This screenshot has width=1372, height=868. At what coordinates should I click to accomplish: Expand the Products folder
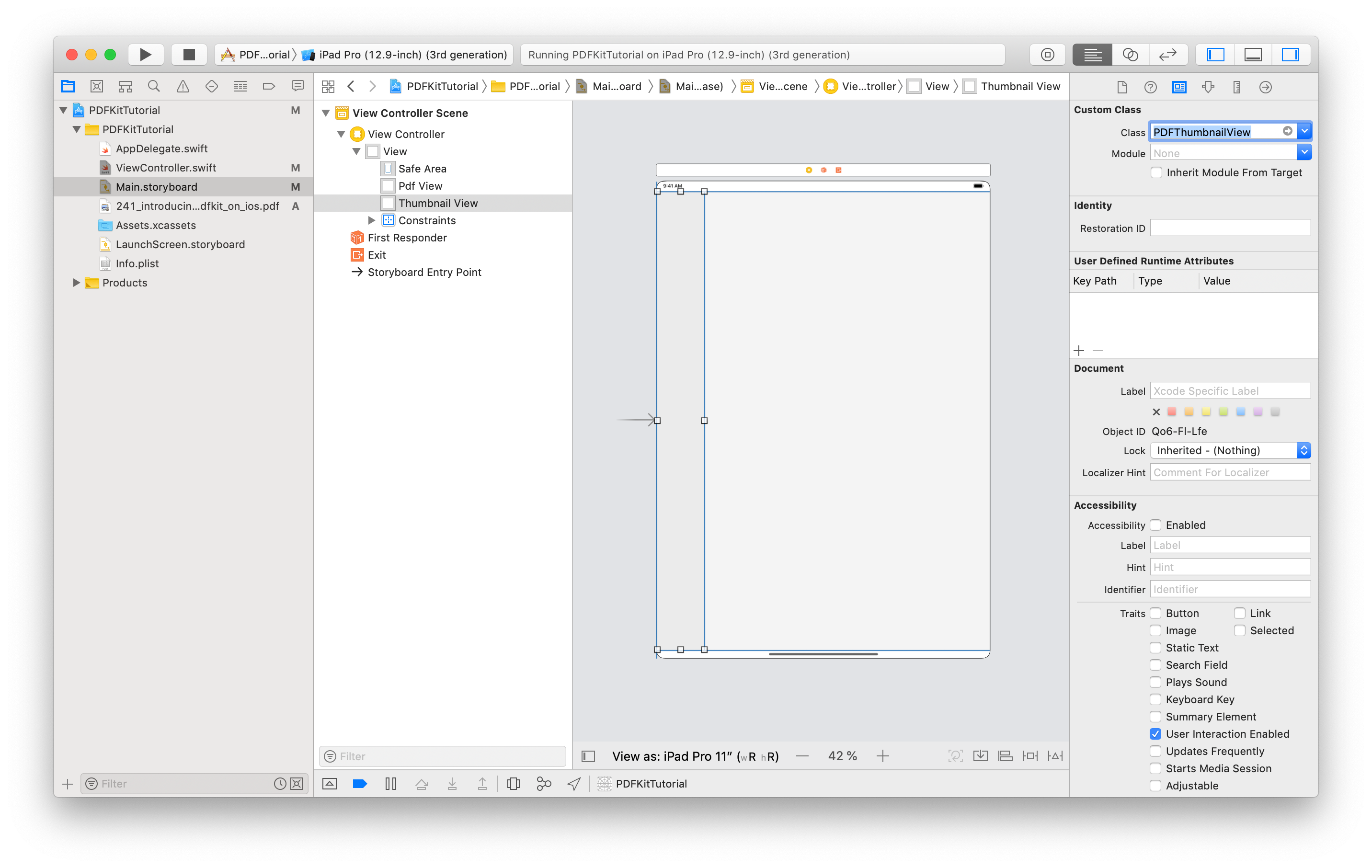pyautogui.click(x=76, y=283)
